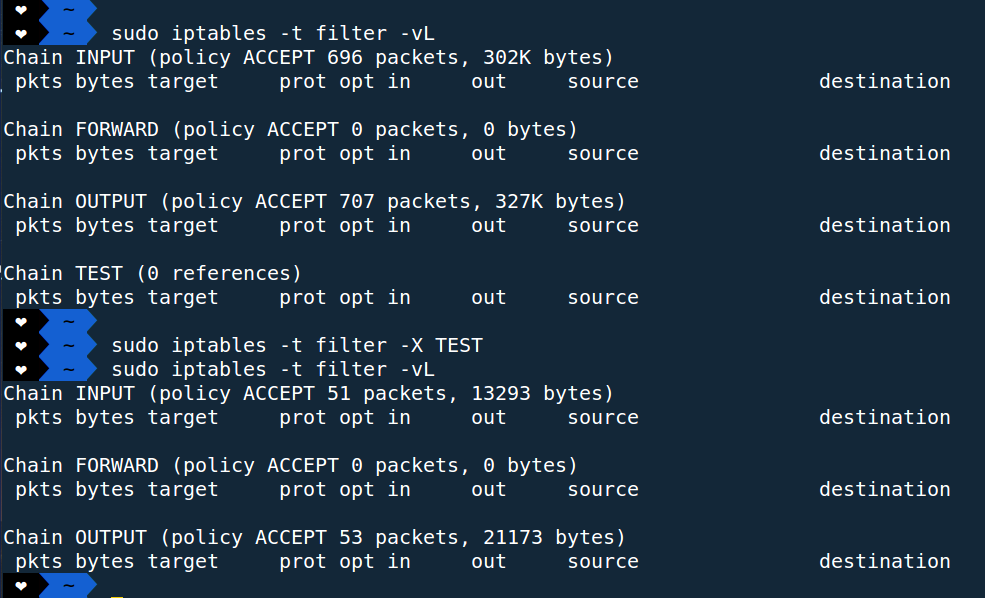
Task: Select the 'Chain TEST (0 references)' line
Action: [153, 273]
